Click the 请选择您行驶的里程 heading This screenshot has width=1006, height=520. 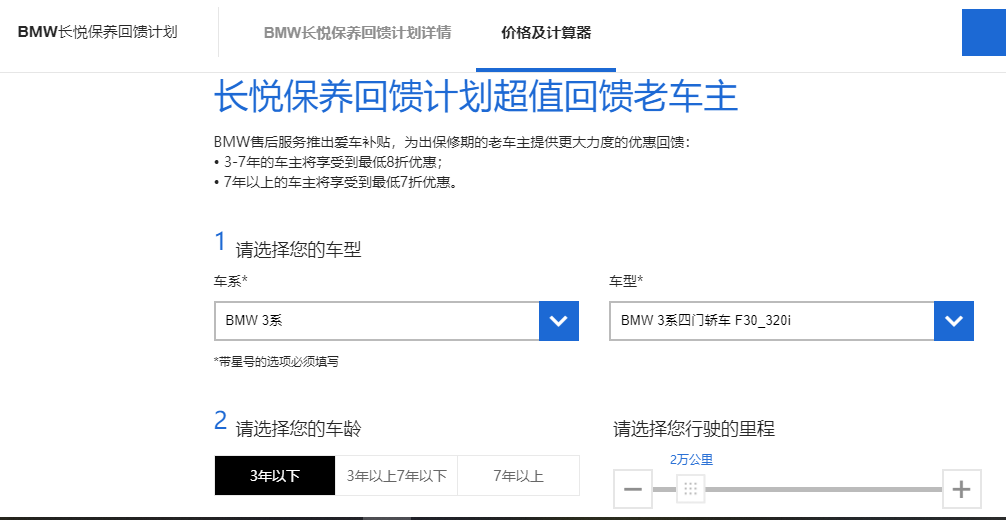pos(694,428)
